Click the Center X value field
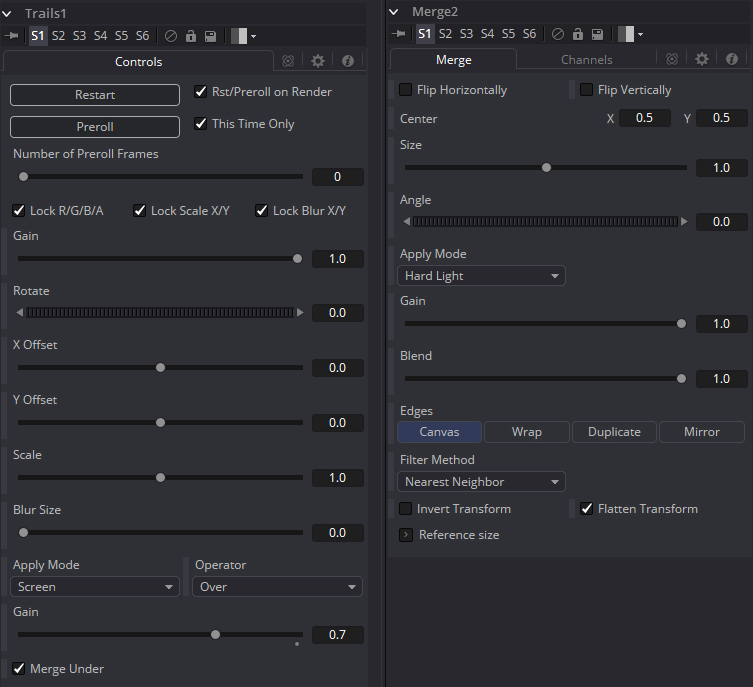Viewport: 753px width, 687px height. click(644, 118)
